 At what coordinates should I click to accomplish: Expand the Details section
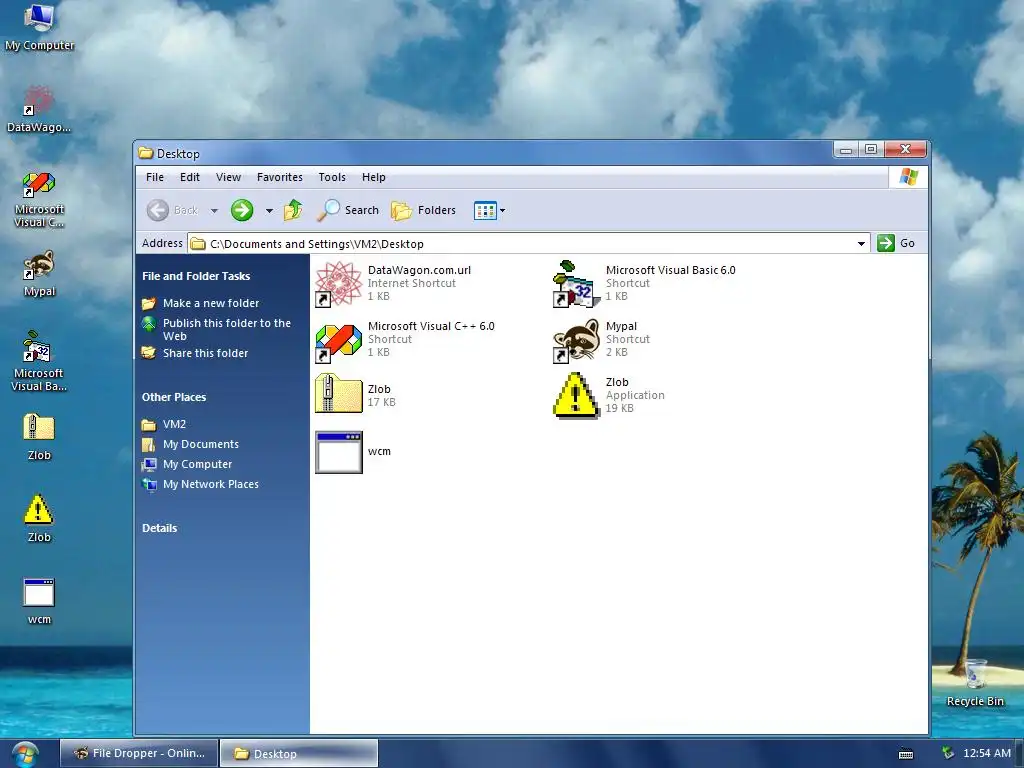click(x=159, y=528)
